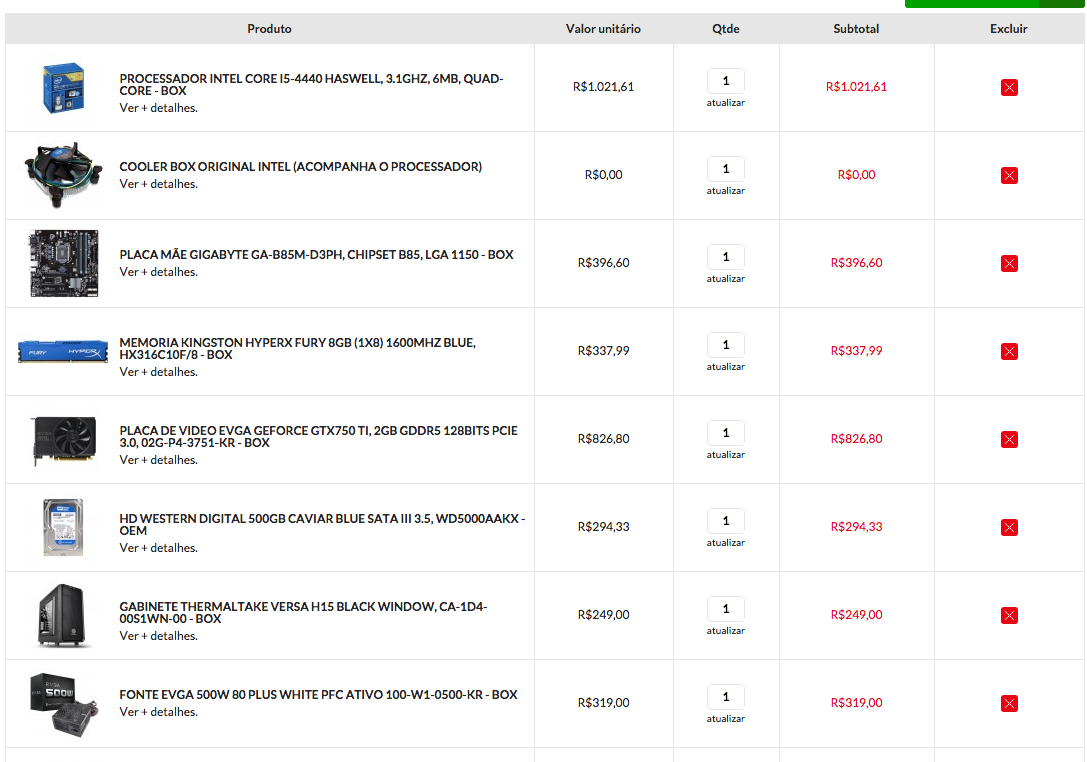1087x762 pixels.
Task: Select the unit price R$249,00
Action: tap(604, 615)
